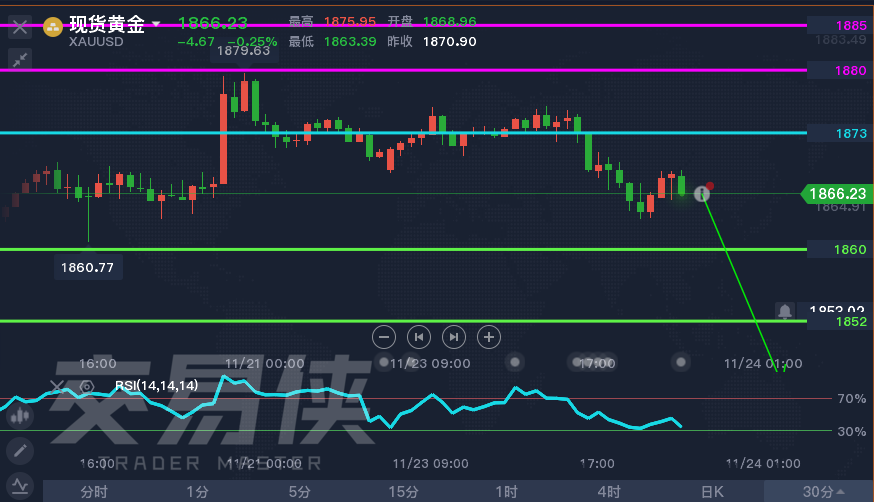Select the 1时 timeframe tab
The image size is (874, 502).
tap(506, 491)
